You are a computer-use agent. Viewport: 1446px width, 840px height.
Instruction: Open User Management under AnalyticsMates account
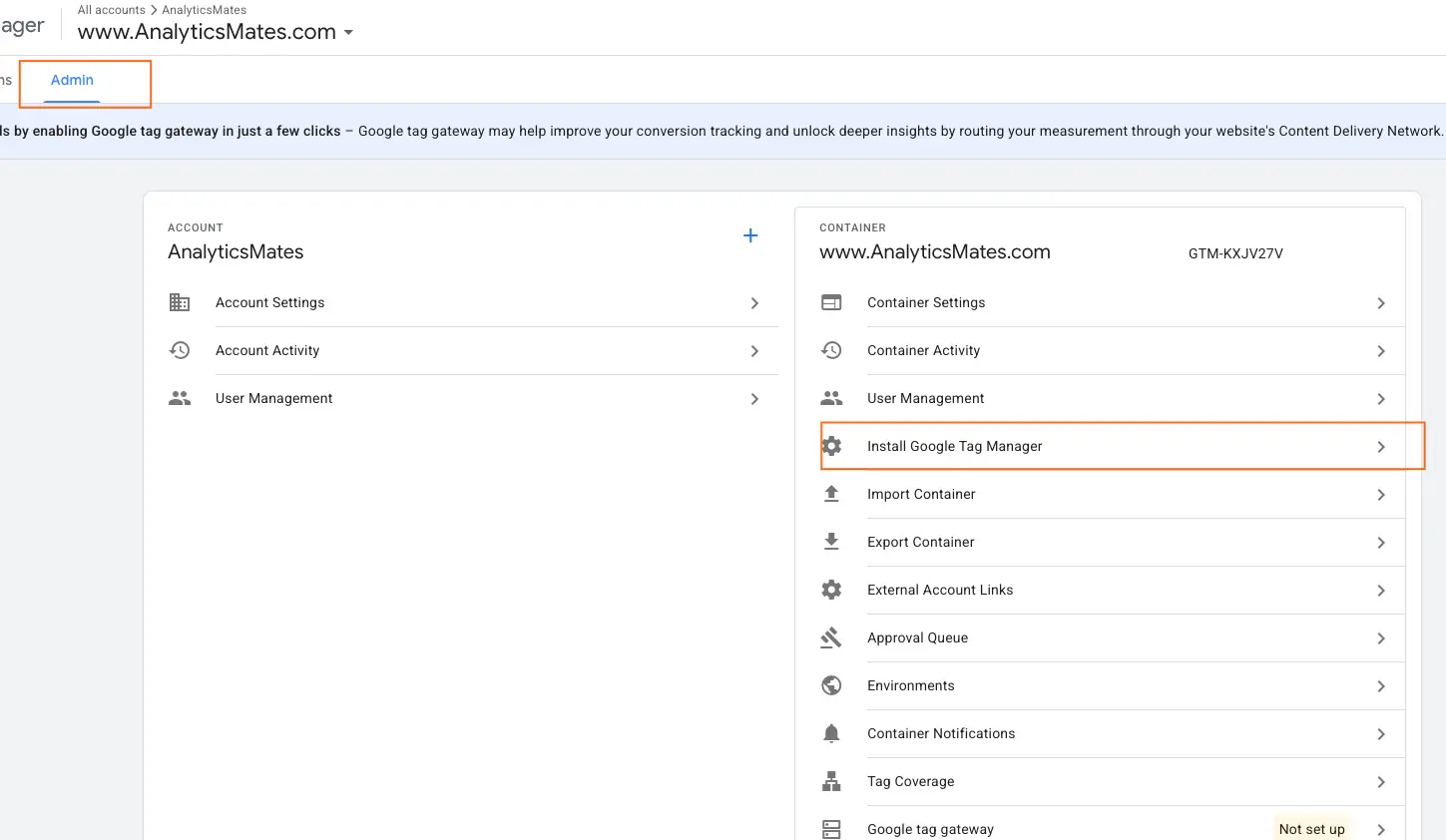click(x=473, y=398)
